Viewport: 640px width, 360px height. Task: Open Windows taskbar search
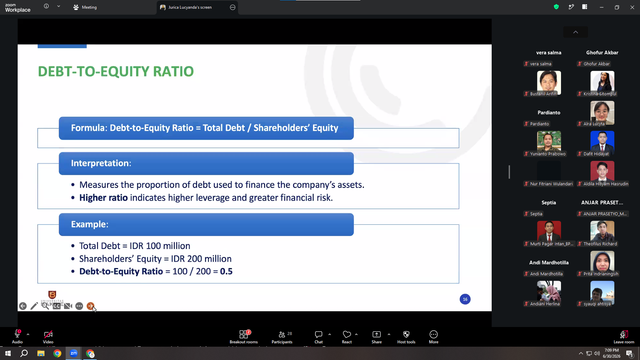click(24, 353)
